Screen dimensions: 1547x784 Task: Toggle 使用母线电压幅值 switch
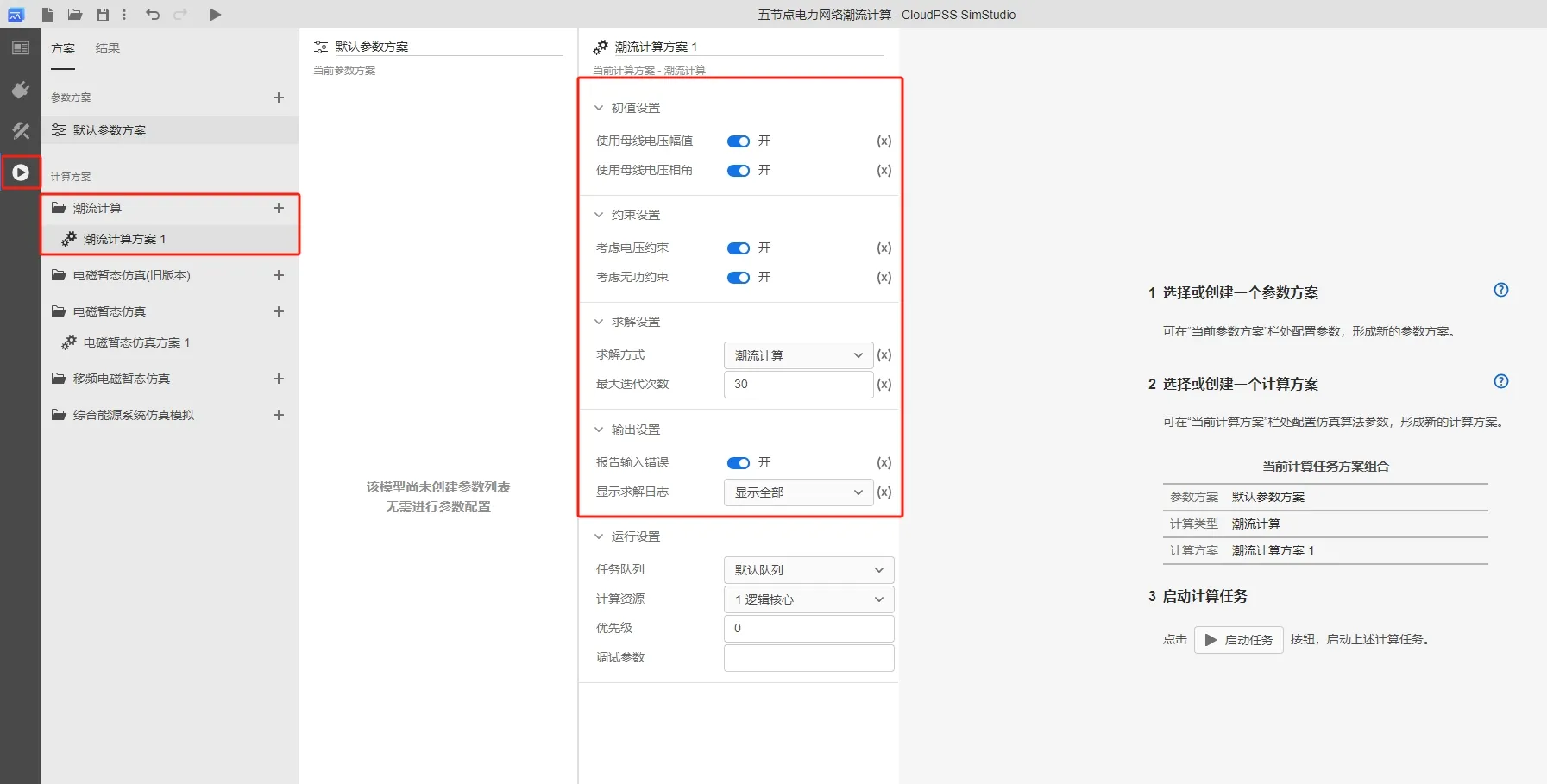739,141
